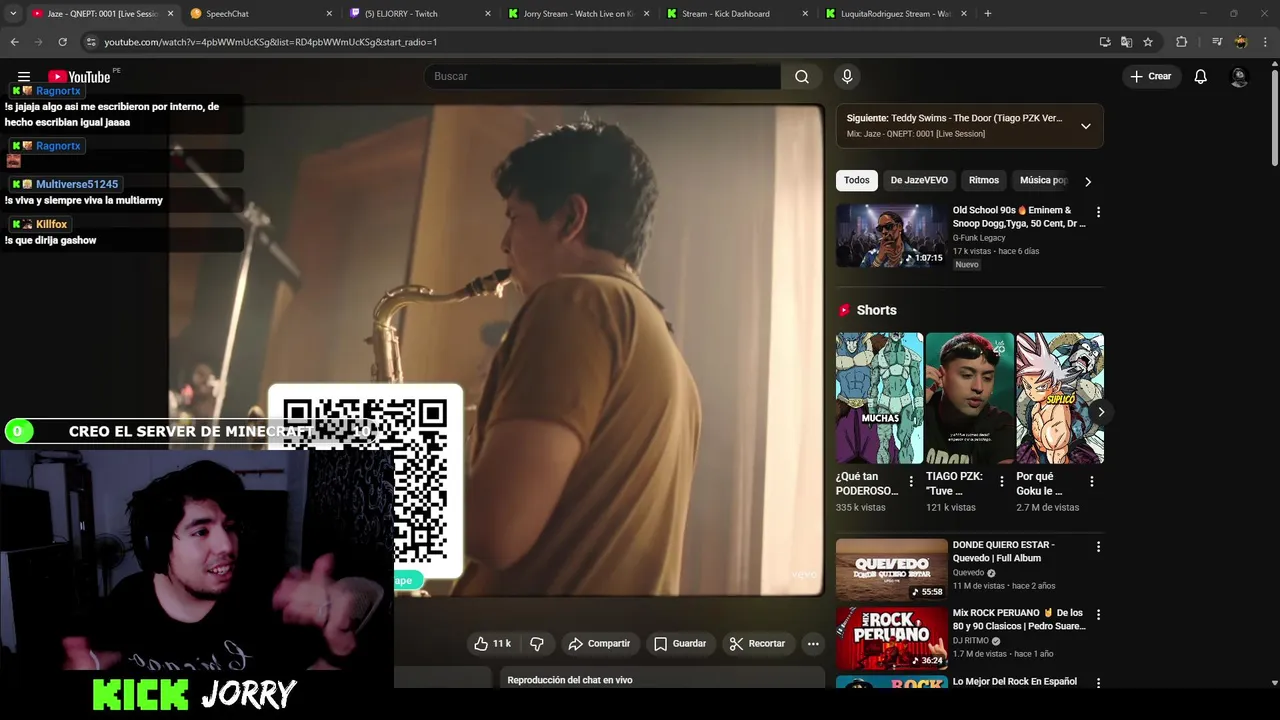Image resolution: width=1280 pixels, height=720 pixels.
Task: Open TIAGO PZK short thumbnail
Action: pyautogui.click(x=970, y=398)
